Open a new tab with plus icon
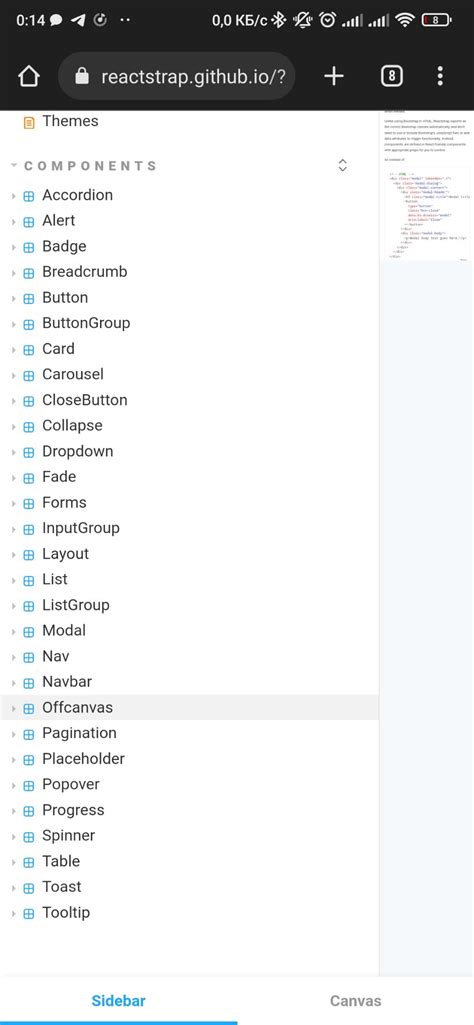474x1025 pixels. pyautogui.click(x=333, y=76)
